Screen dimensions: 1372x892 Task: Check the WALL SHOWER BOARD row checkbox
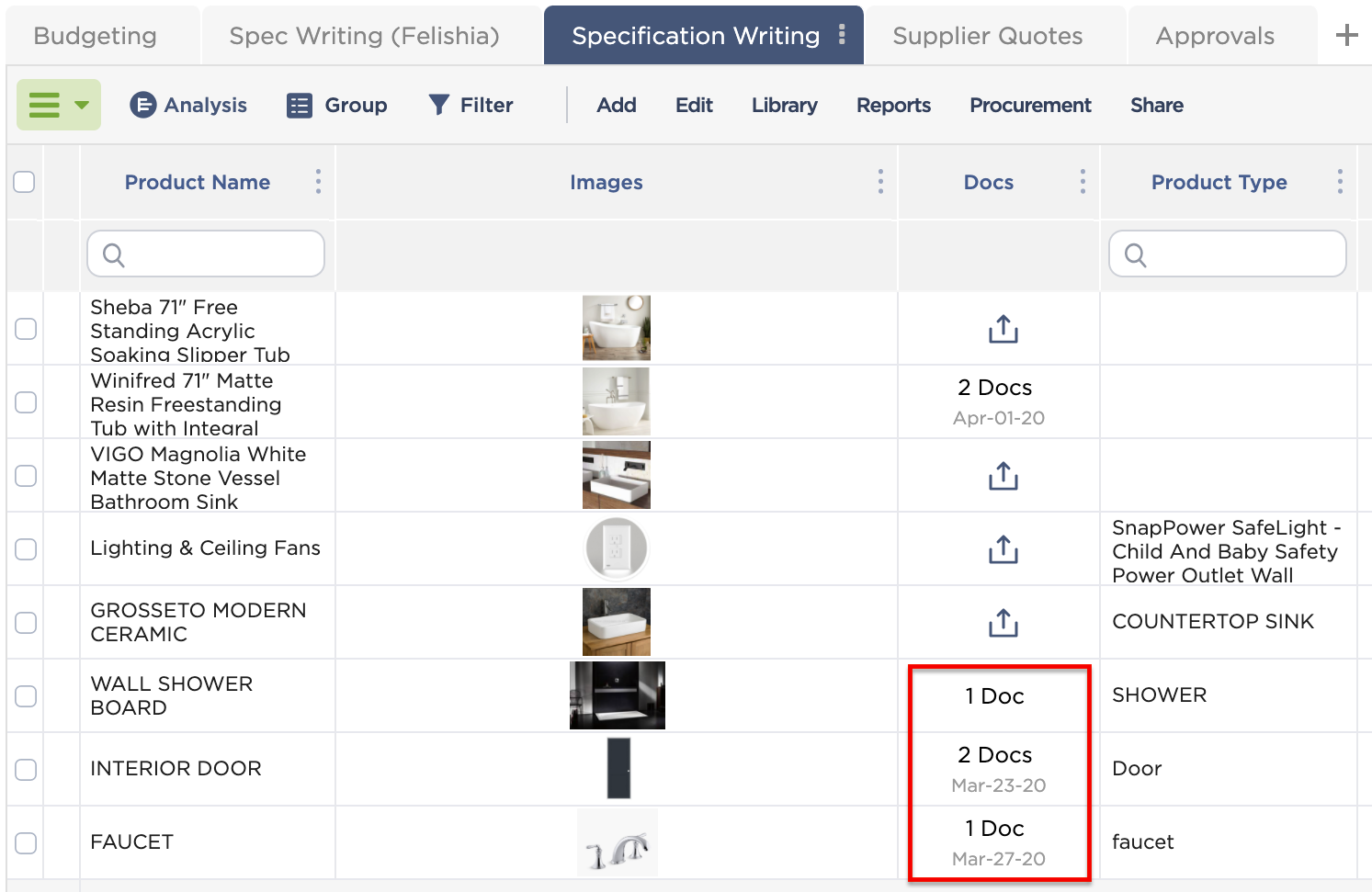pos(26,696)
